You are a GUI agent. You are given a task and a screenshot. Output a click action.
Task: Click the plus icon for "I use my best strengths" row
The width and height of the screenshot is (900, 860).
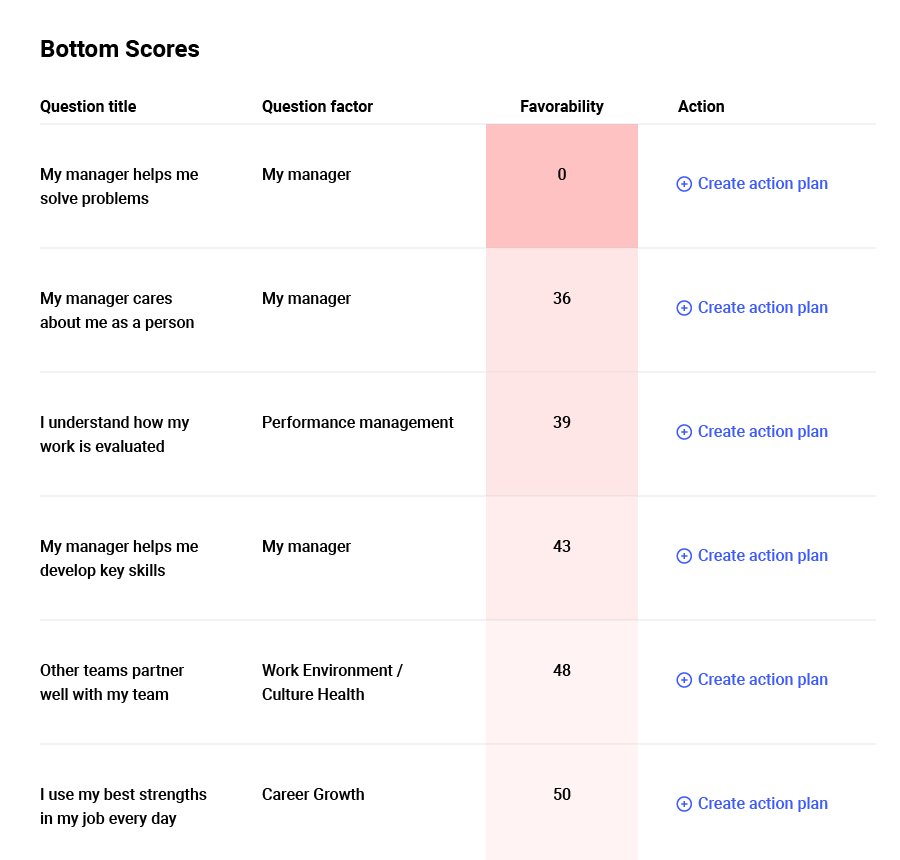[x=684, y=804]
